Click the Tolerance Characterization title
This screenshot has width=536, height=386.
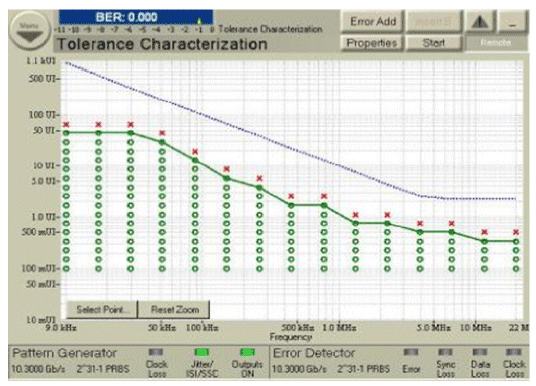pyautogui.click(x=162, y=44)
